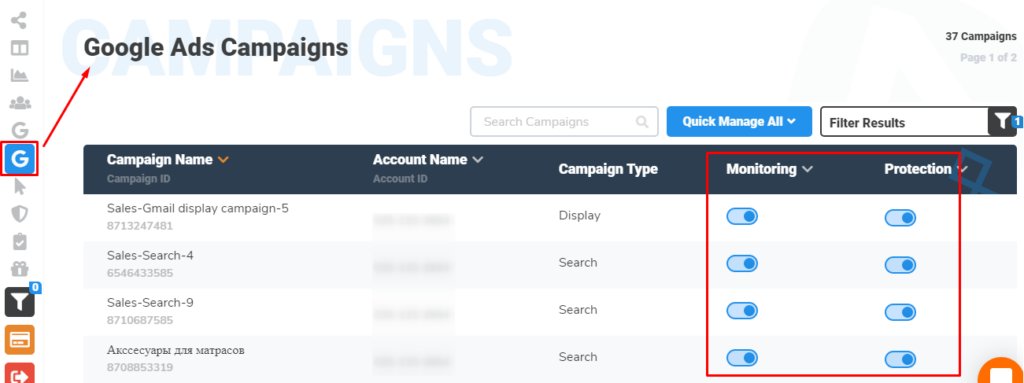Viewport: 1024px width, 383px height.
Task: Click the Search type cell for Sales-Search-4
Action: pyautogui.click(x=578, y=262)
